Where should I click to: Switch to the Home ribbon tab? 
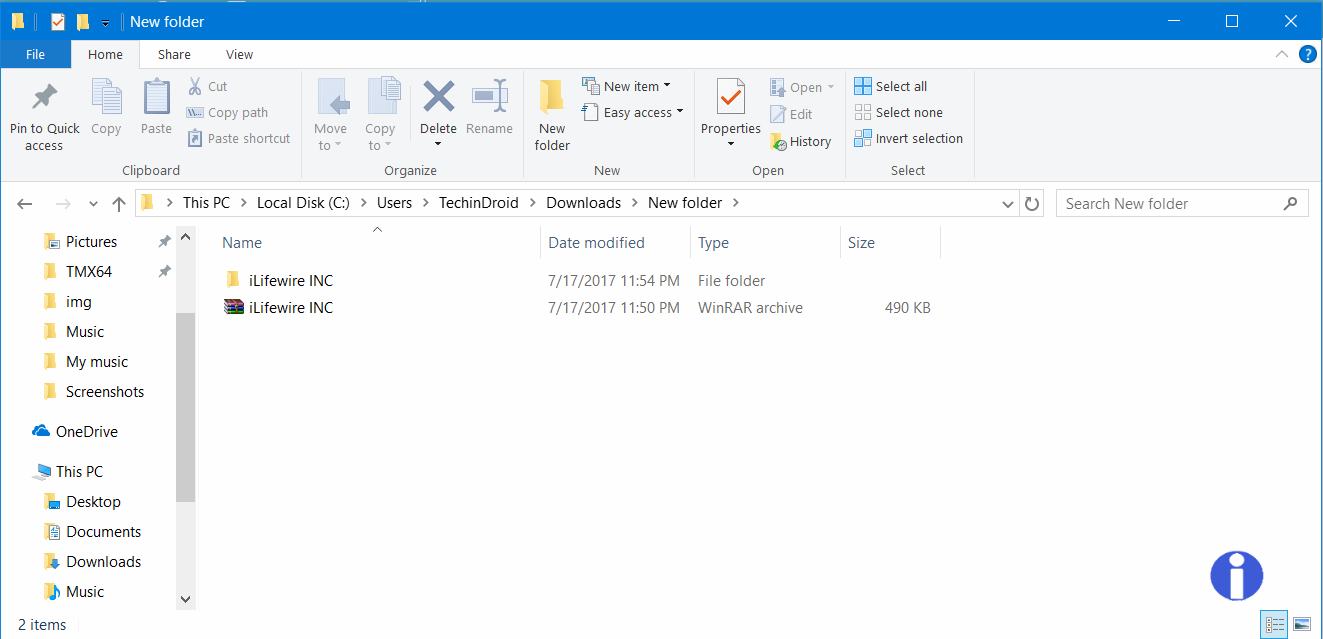pyautogui.click(x=105, y=54)
